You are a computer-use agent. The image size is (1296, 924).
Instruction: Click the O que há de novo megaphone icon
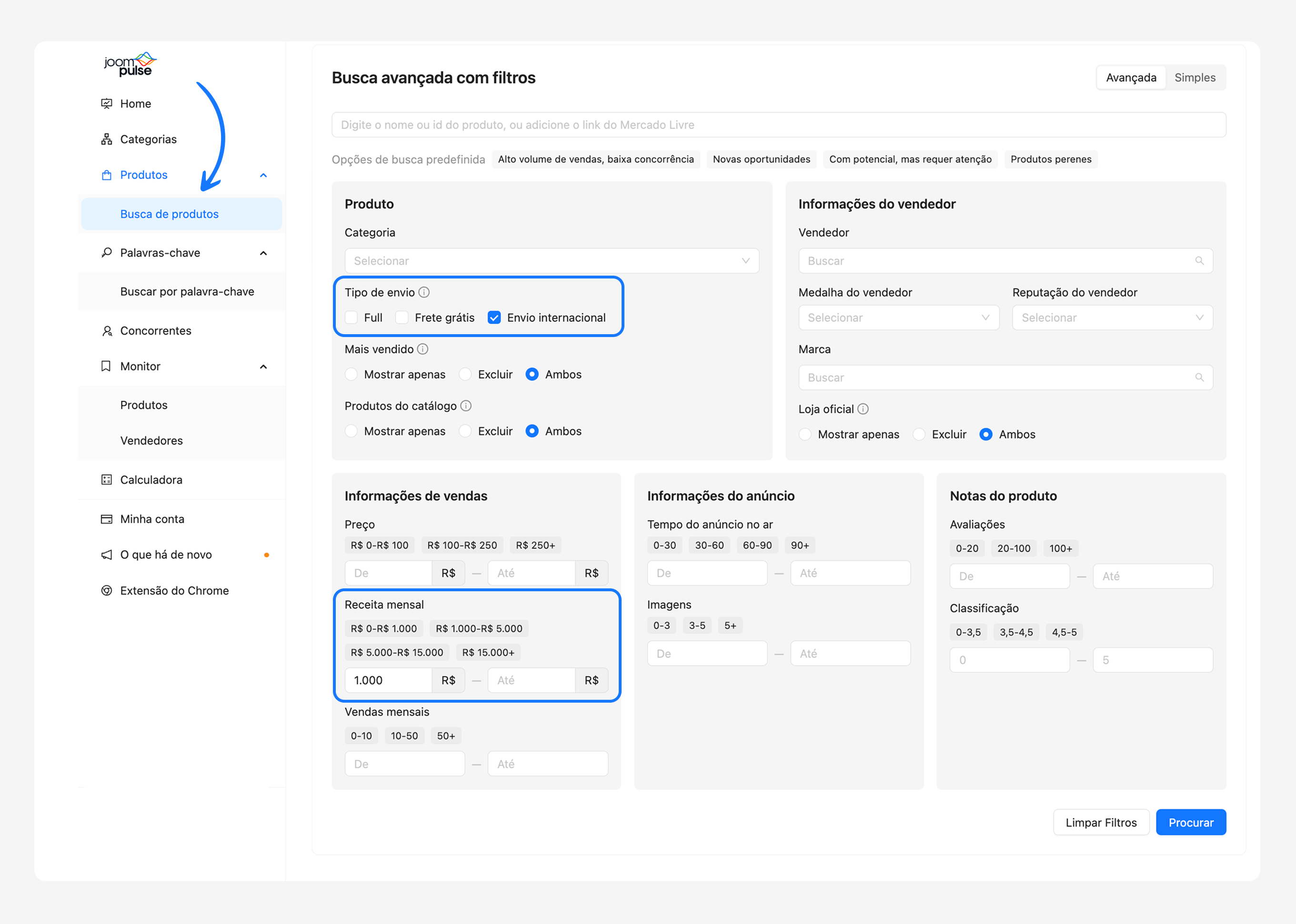coord(106,555)
